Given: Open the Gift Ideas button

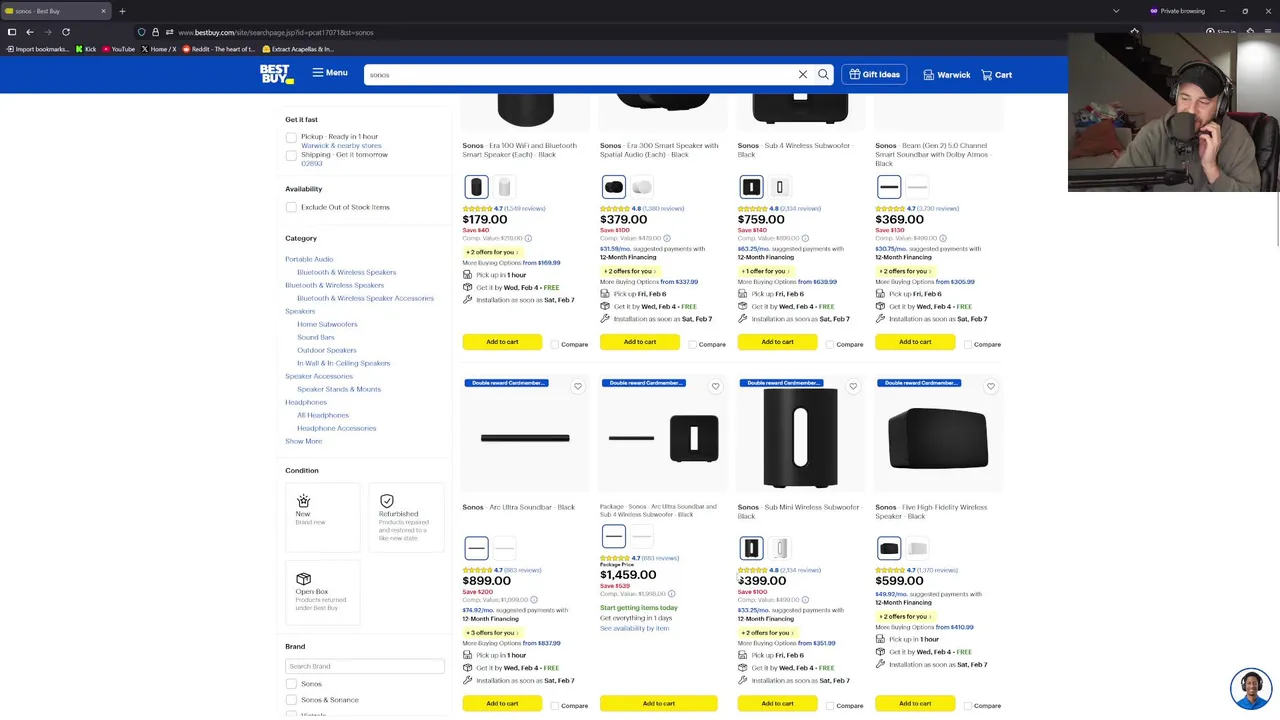Looking at the screenshot, I should coord(874,74).
